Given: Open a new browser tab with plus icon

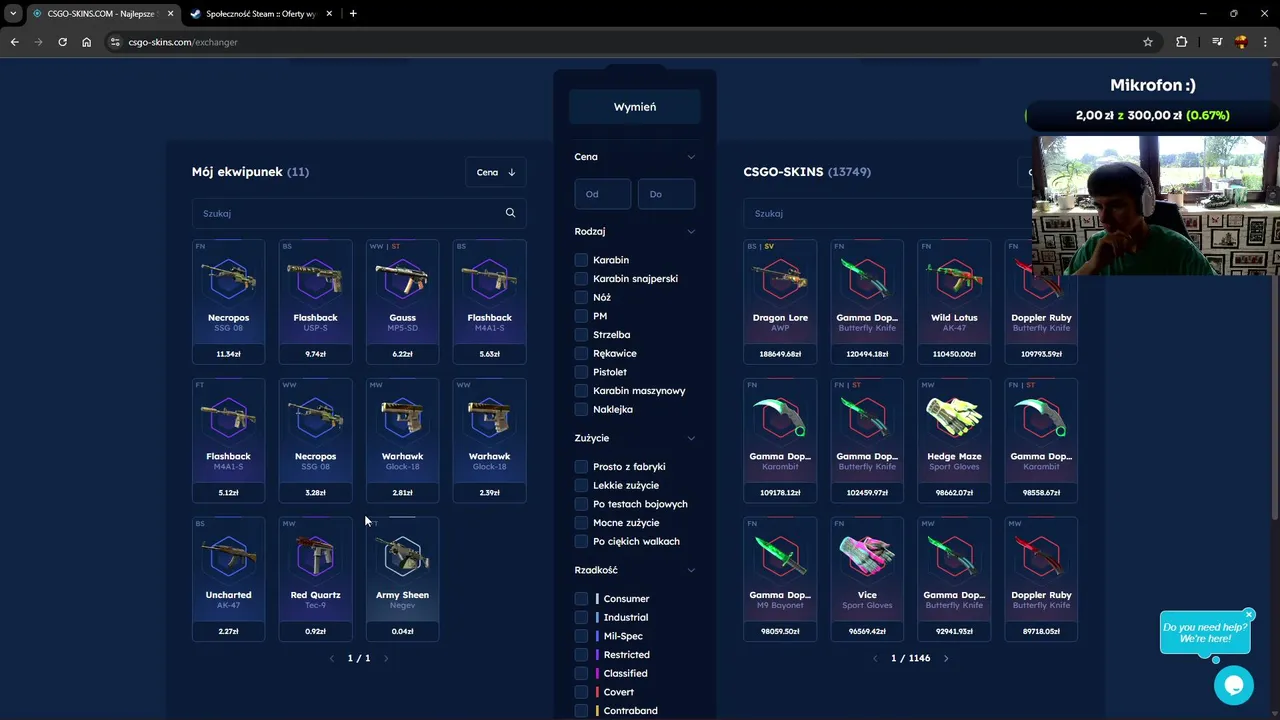Looking at the screenshot, I should 353,14.
